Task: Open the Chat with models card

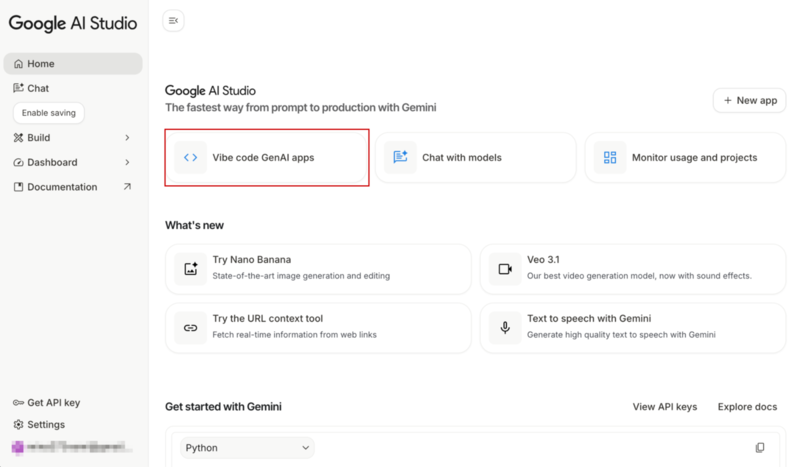Action: coord(476,158)
